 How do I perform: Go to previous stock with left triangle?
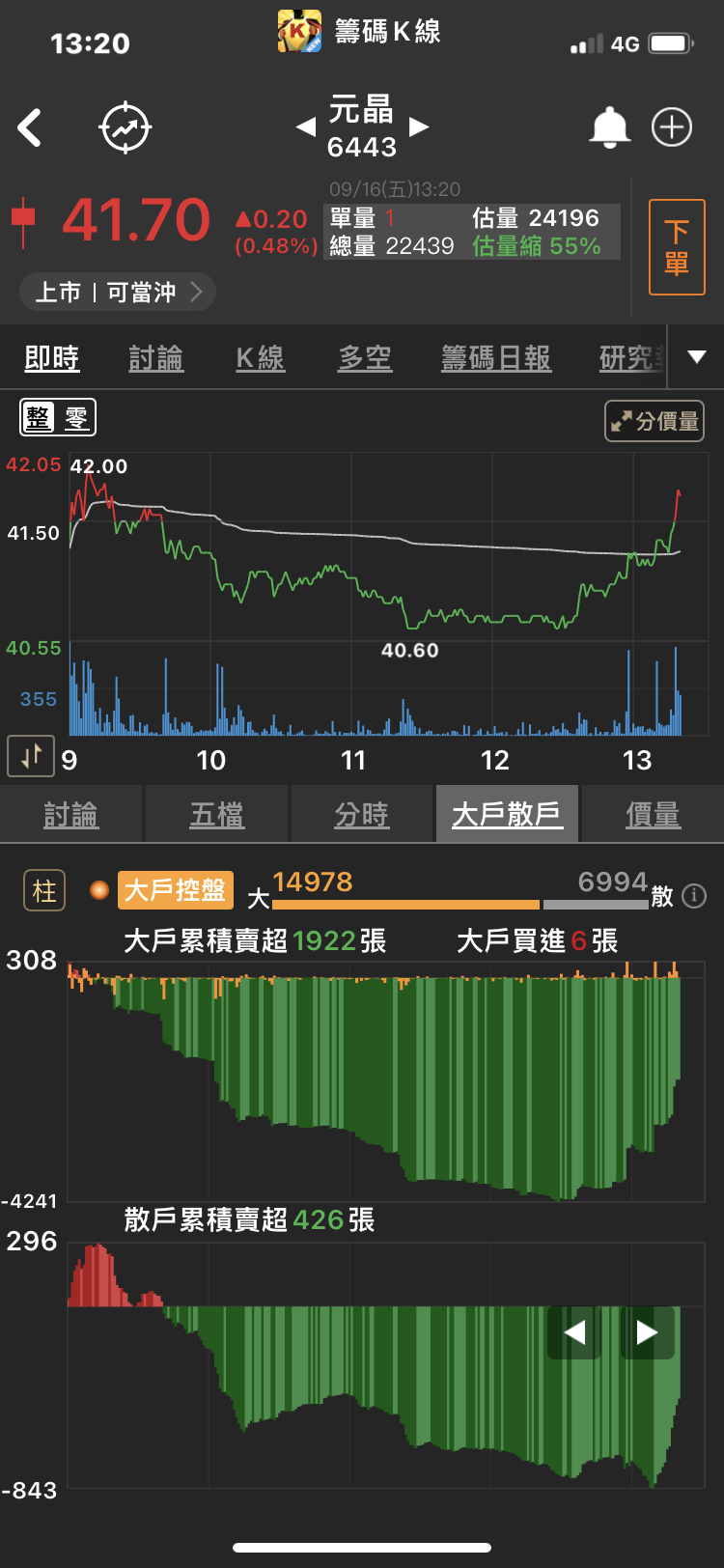tap(306, 127)
